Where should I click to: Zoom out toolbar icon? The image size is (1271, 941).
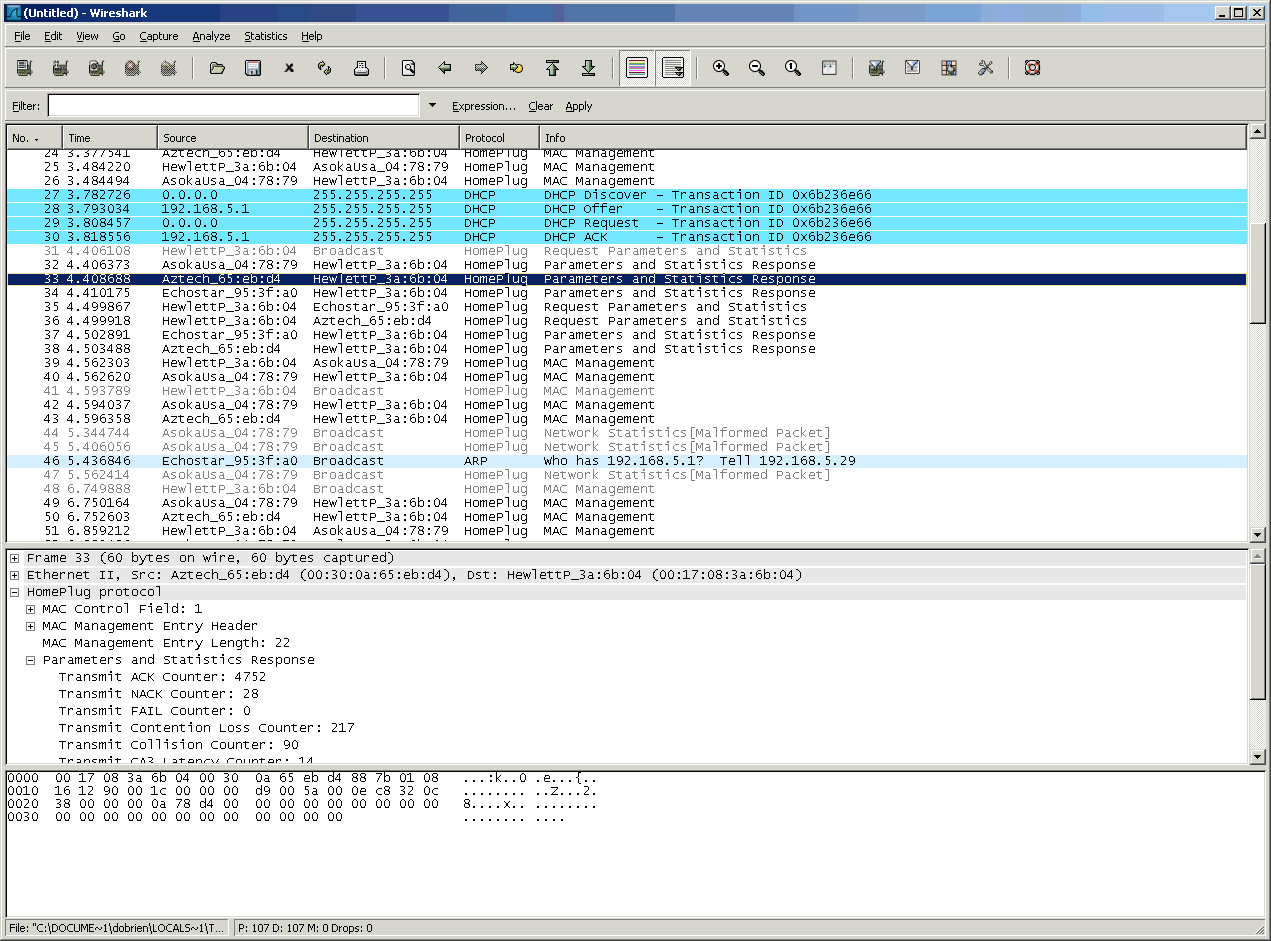(x=757, y=68)
